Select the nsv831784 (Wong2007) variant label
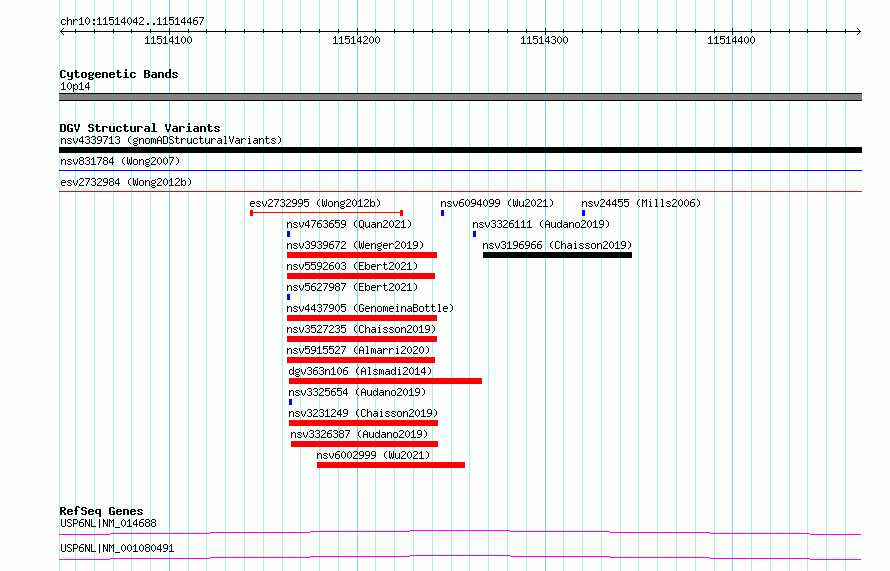890x571 pixels. (x=120, y=161)
